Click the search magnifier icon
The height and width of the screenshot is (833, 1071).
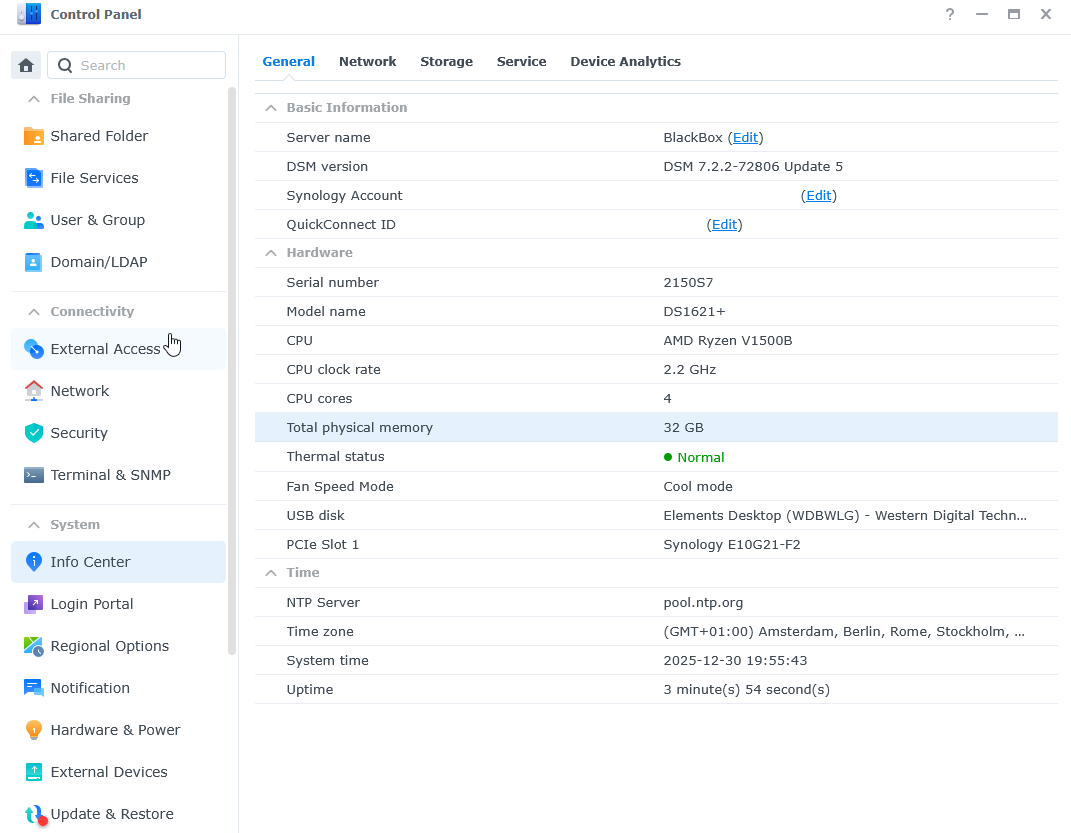click(65, 66)
